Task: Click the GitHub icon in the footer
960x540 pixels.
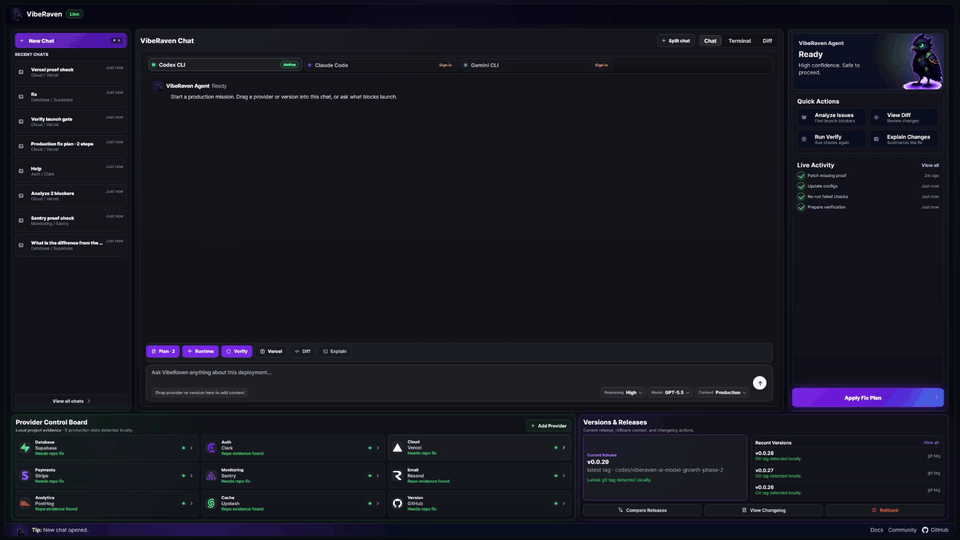Action: pos(925,530)
